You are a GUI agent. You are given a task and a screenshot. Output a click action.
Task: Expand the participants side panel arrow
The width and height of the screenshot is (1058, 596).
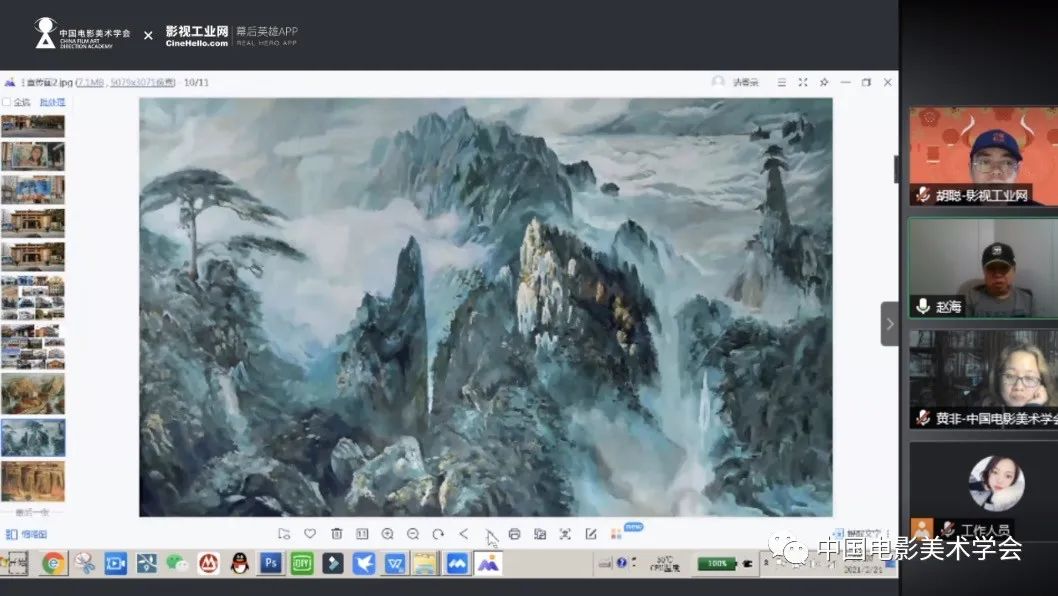[890, 324]
